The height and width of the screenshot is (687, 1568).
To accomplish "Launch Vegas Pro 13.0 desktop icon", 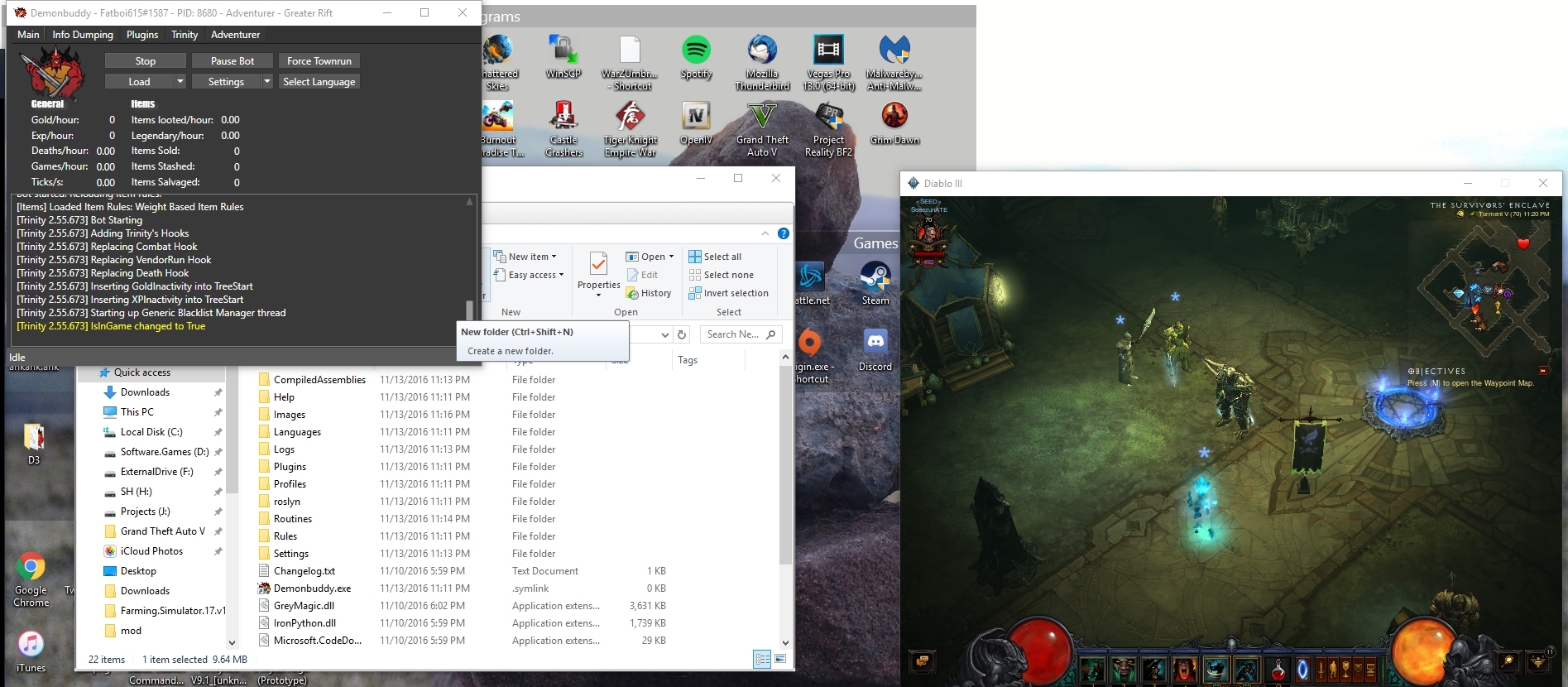I will click(828, 63).
